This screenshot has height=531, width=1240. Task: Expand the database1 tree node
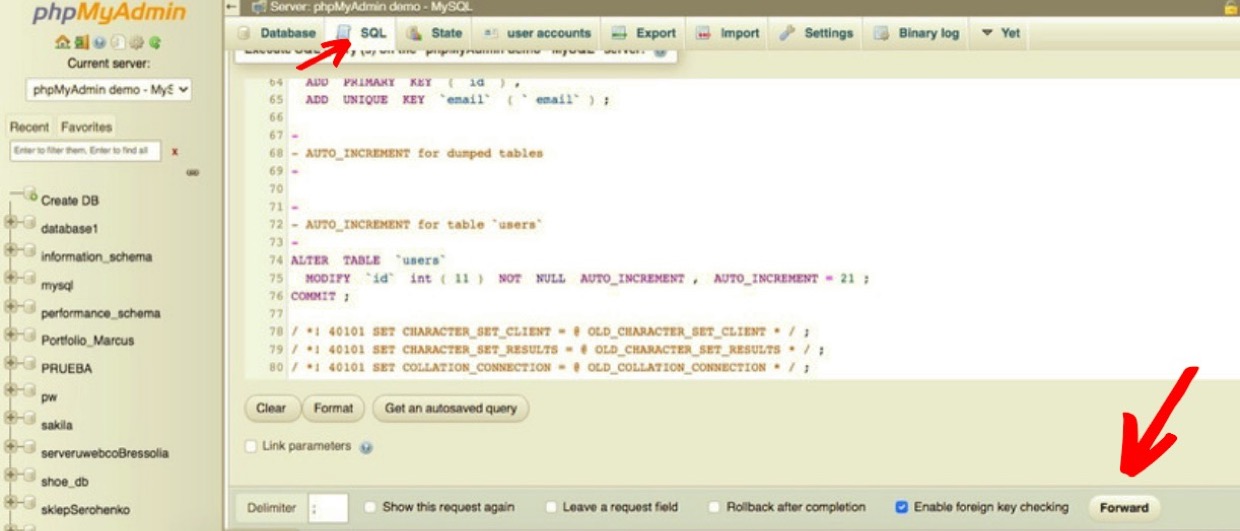(x=11, y=224)
